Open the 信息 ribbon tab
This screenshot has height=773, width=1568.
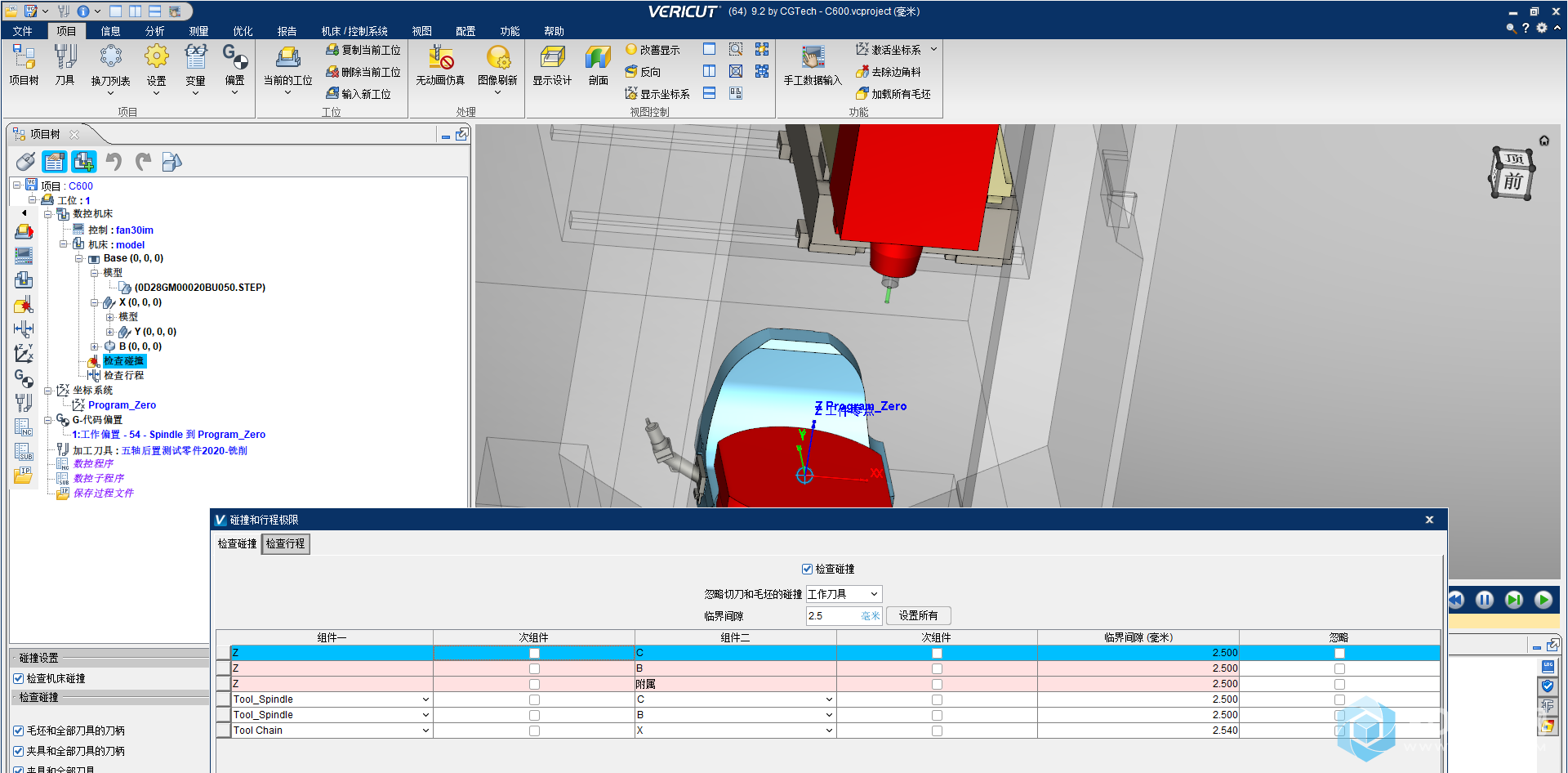(x=110, y=31)
